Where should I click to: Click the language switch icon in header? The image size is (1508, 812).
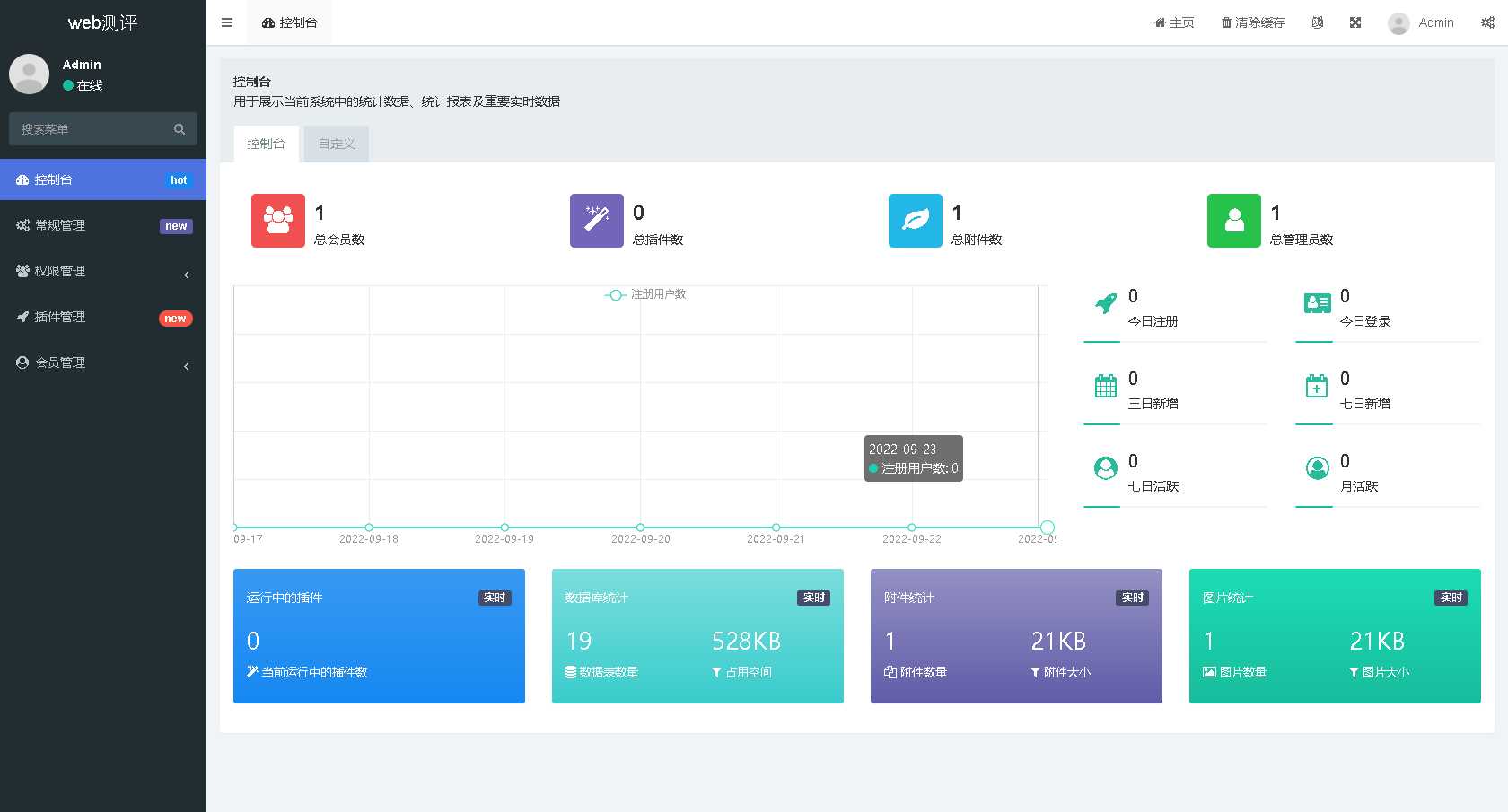1318,22
